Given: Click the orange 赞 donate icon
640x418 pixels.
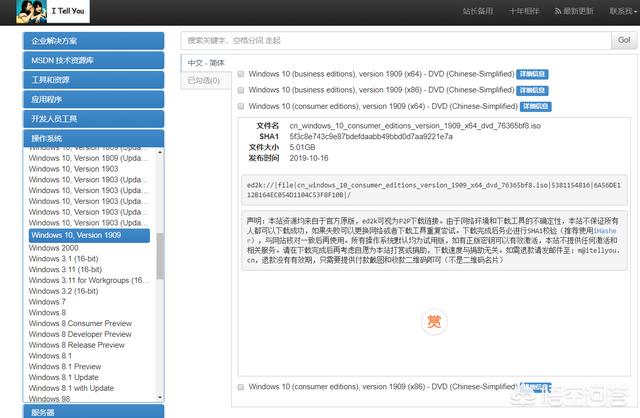Looking at the screenshot, I should pyautogui.click(x=434, y=322).
